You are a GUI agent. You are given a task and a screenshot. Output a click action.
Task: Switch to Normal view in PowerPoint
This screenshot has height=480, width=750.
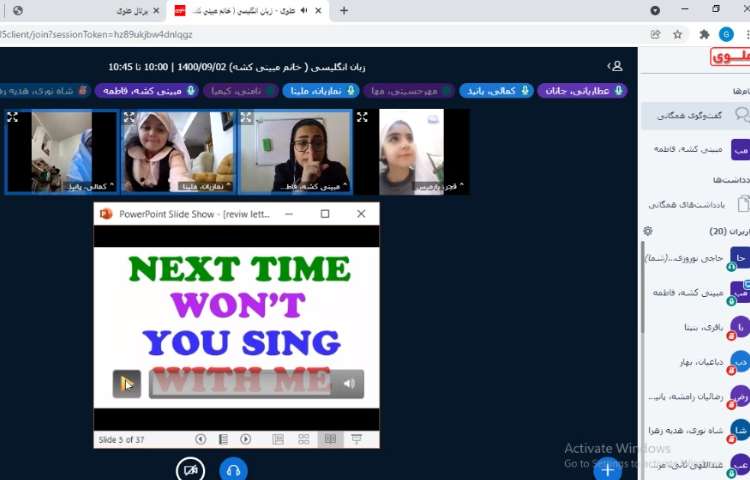click(x=278, y=439)
